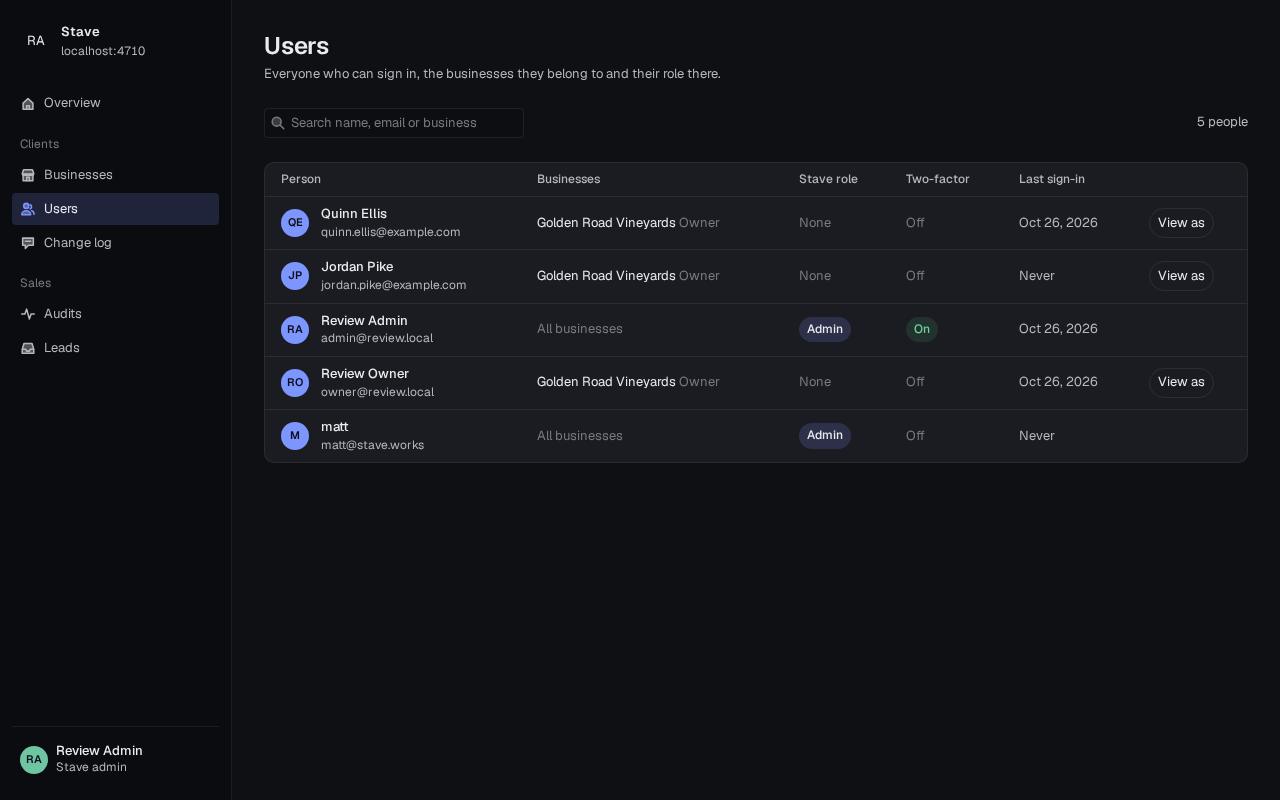Click owner@review.local email
Image resolution: width=1280 pixels, height=800 pixels.
[377, 392]
